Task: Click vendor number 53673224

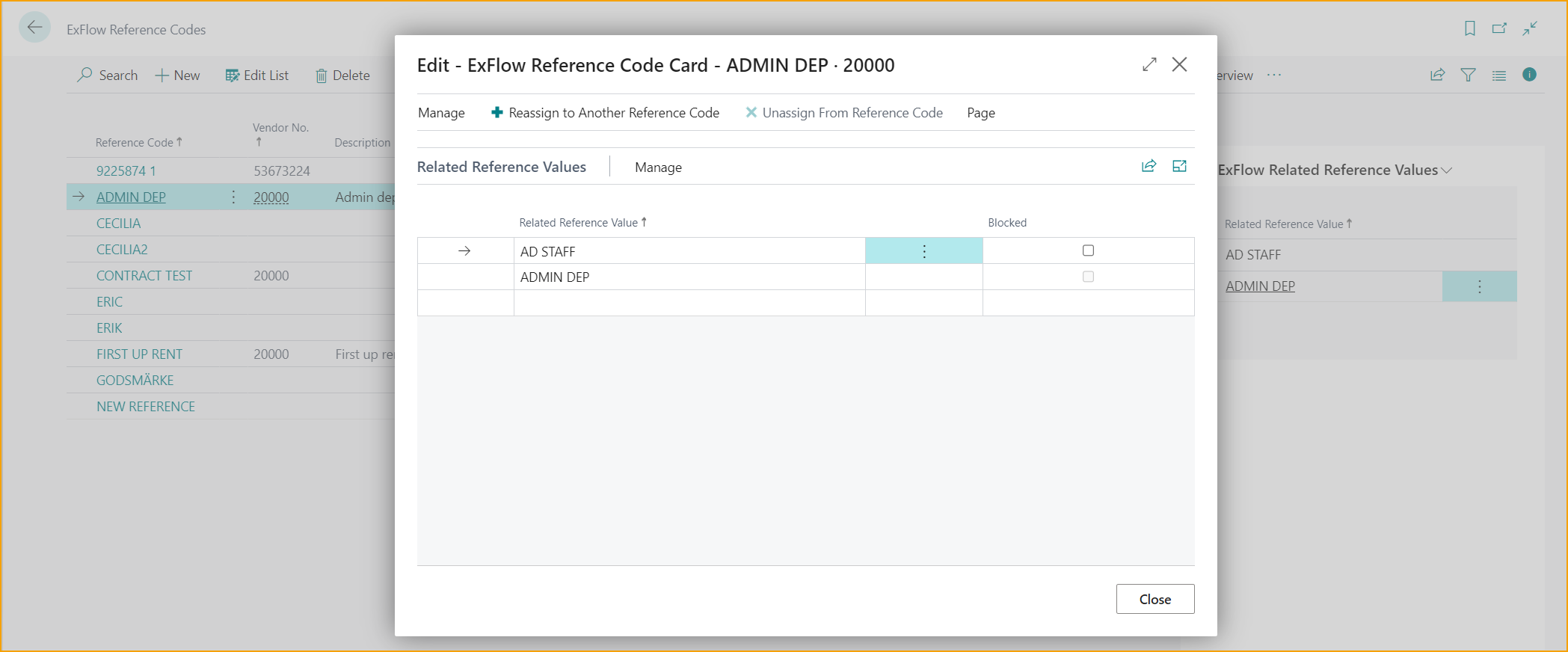Action: pos(282,171)
